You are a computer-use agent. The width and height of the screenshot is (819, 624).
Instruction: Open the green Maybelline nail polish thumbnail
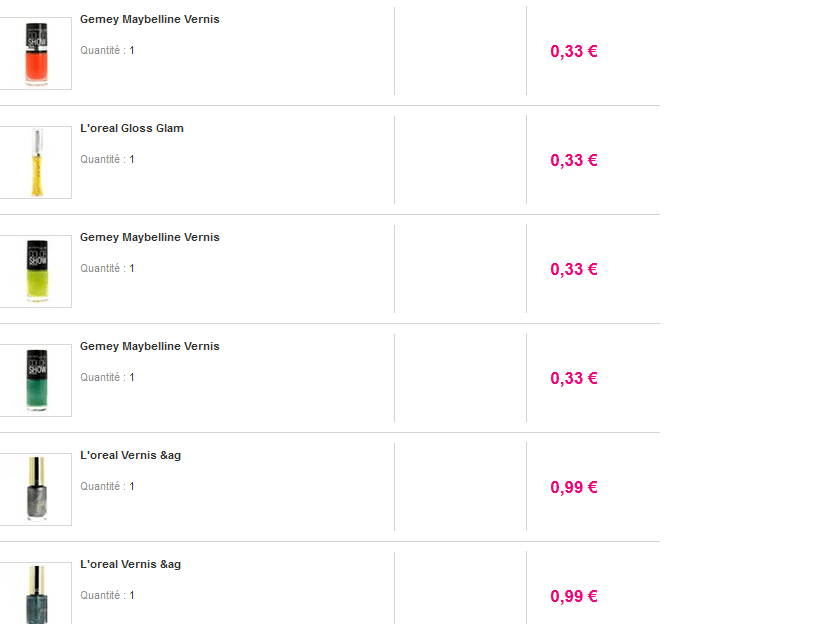pos(36,380)
